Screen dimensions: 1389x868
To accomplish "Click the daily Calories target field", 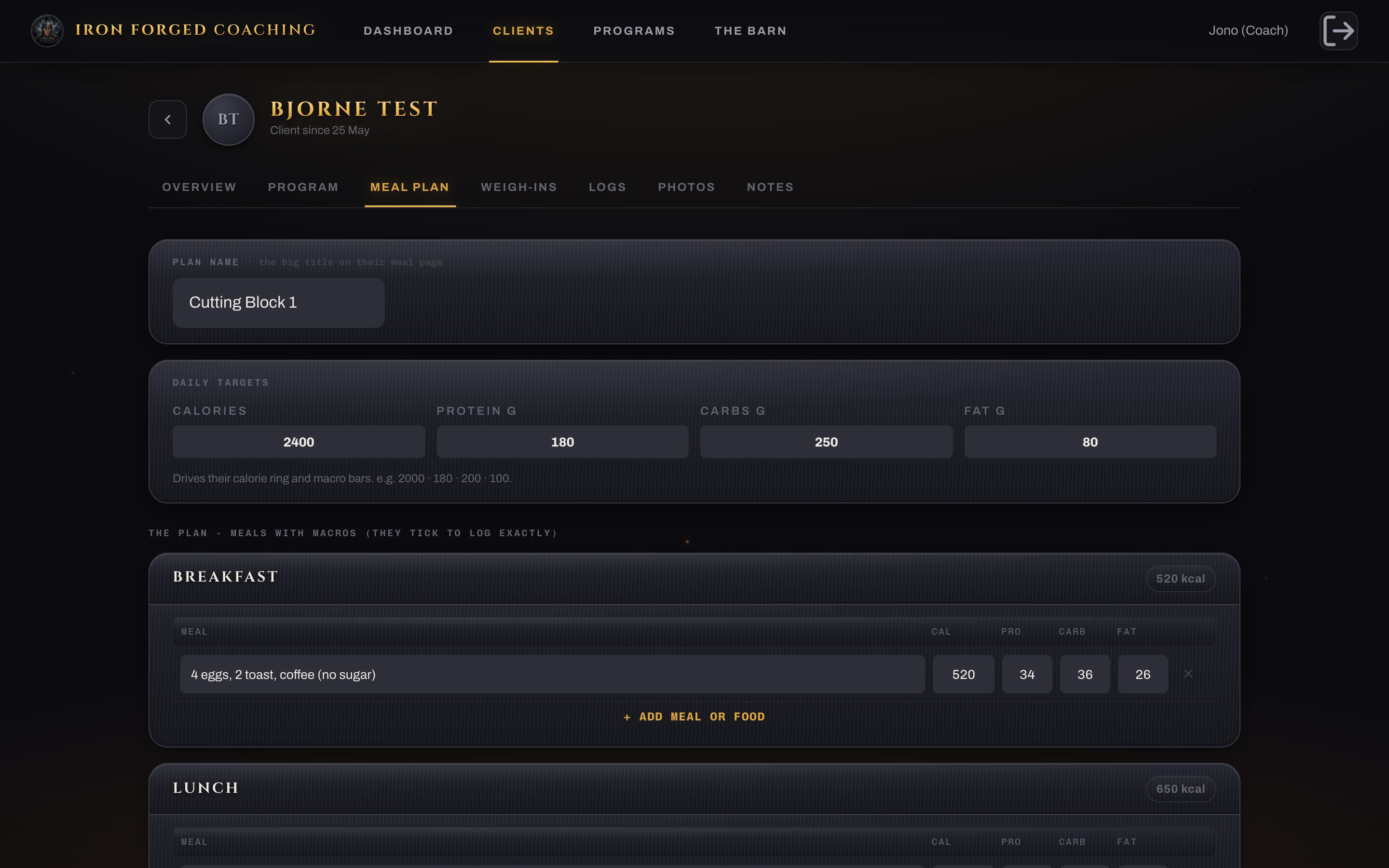I will (299, 442).
